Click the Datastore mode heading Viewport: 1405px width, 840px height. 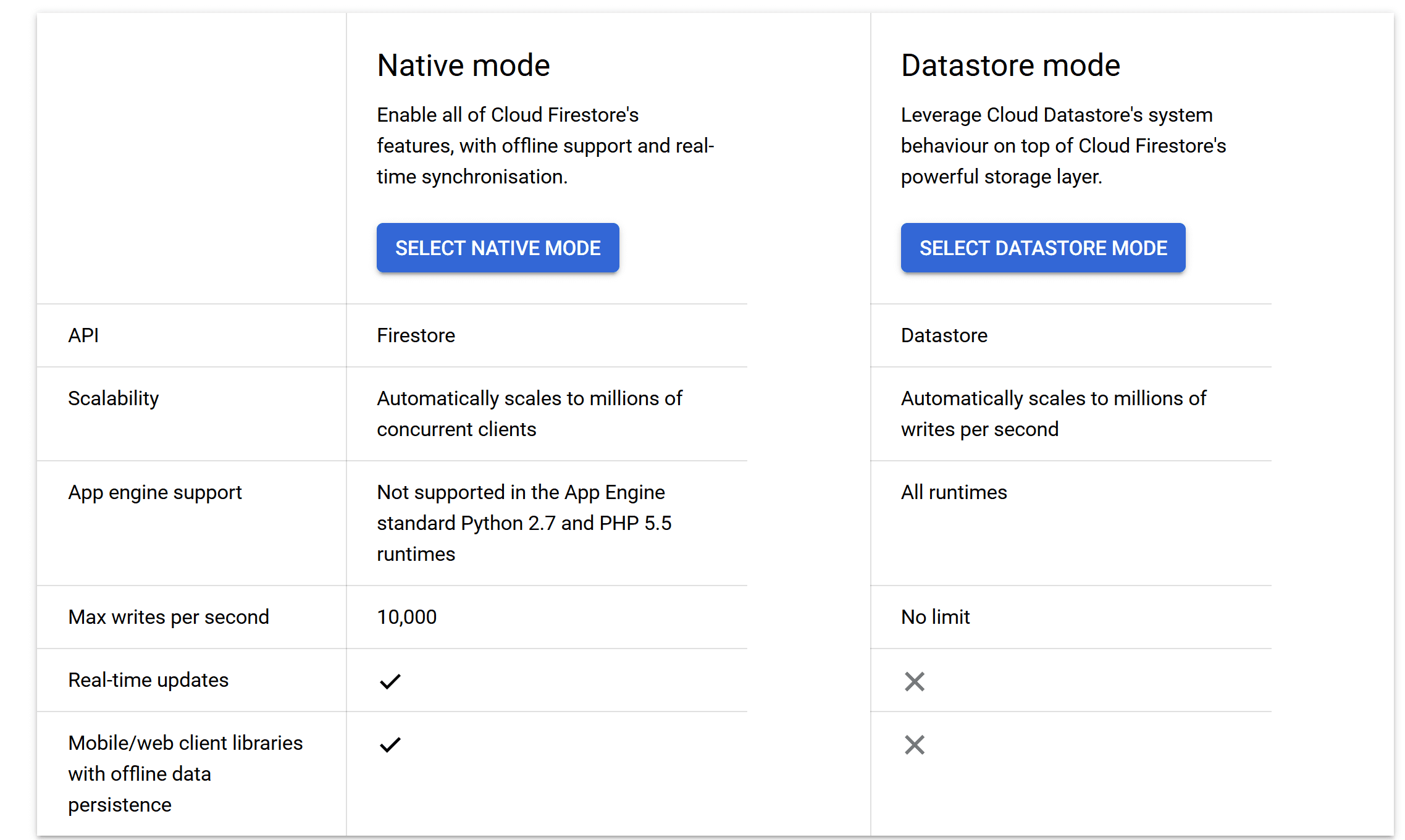1010,65
